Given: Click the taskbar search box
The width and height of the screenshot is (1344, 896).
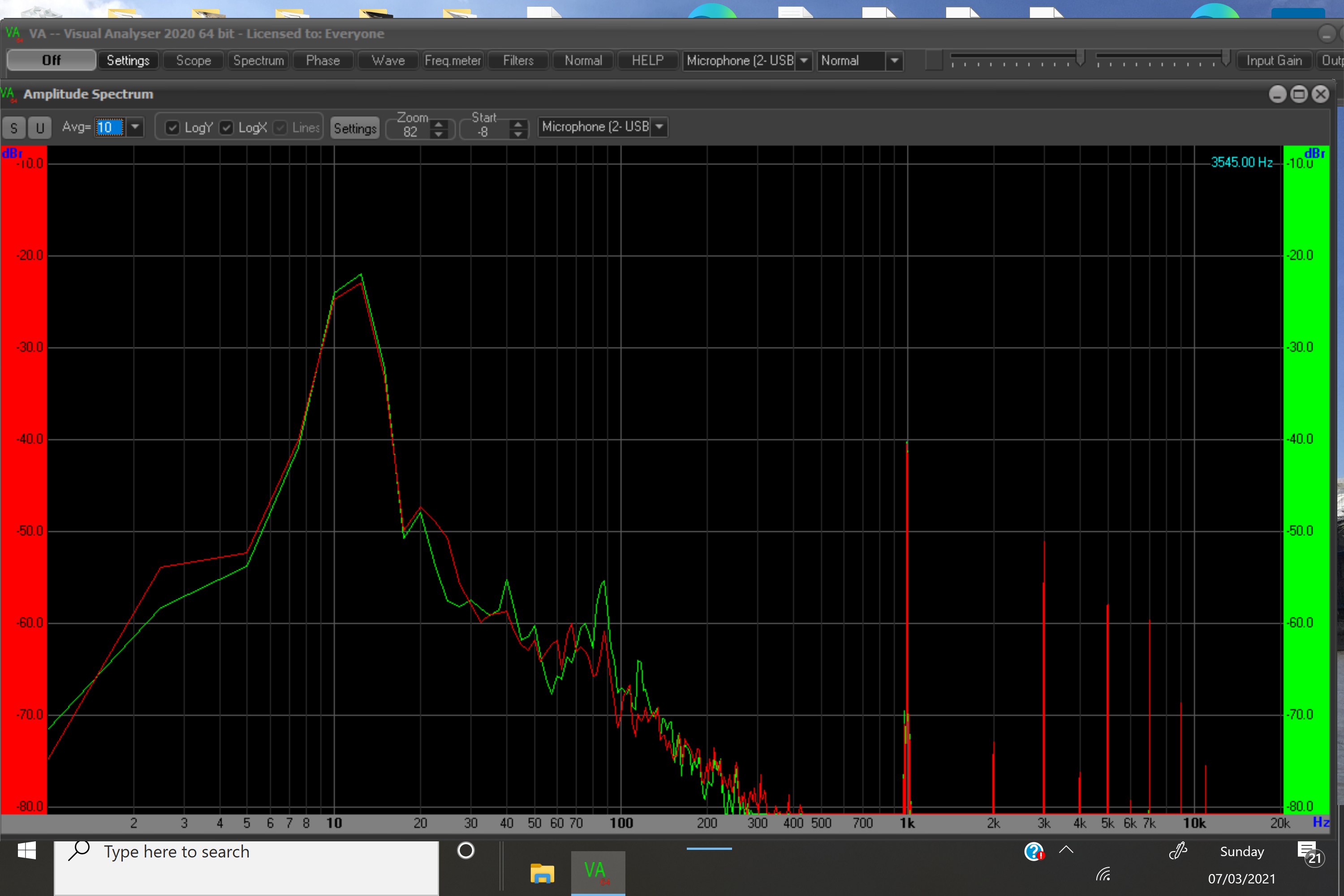Looking at the screenshot, I should 246,867.
